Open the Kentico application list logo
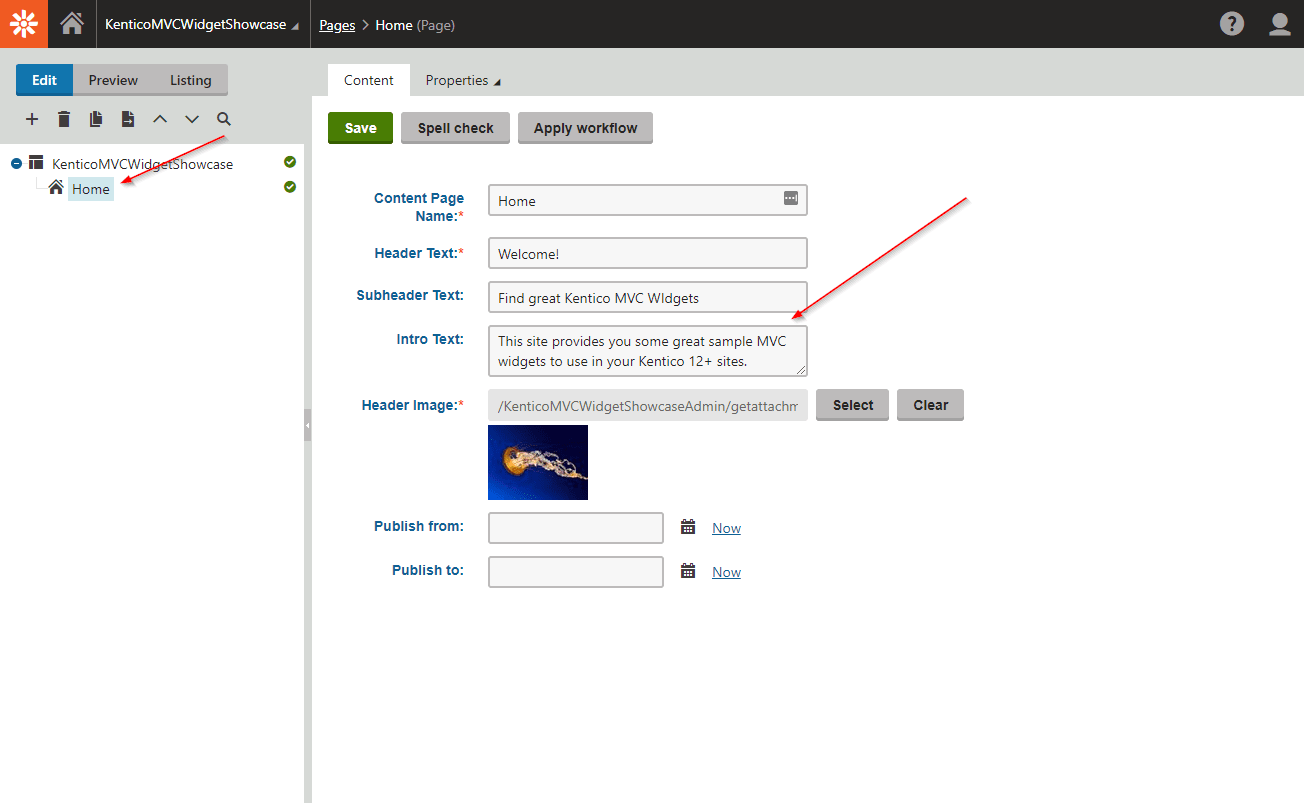Viewport: 1304px width, 803px height. 24,24
